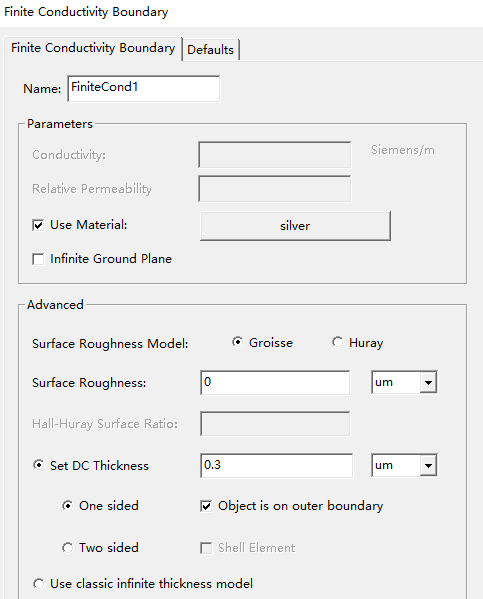Screen dimensions: 483x599
Task: Click the Surface Roughness value field
Action: click(275, 382)
